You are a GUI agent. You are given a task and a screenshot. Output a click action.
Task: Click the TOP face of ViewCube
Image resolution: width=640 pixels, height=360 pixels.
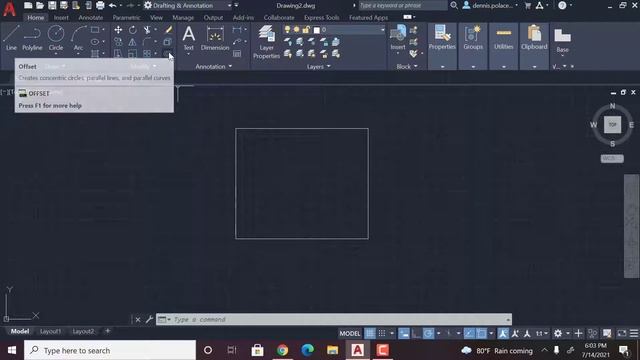(612, 124)
